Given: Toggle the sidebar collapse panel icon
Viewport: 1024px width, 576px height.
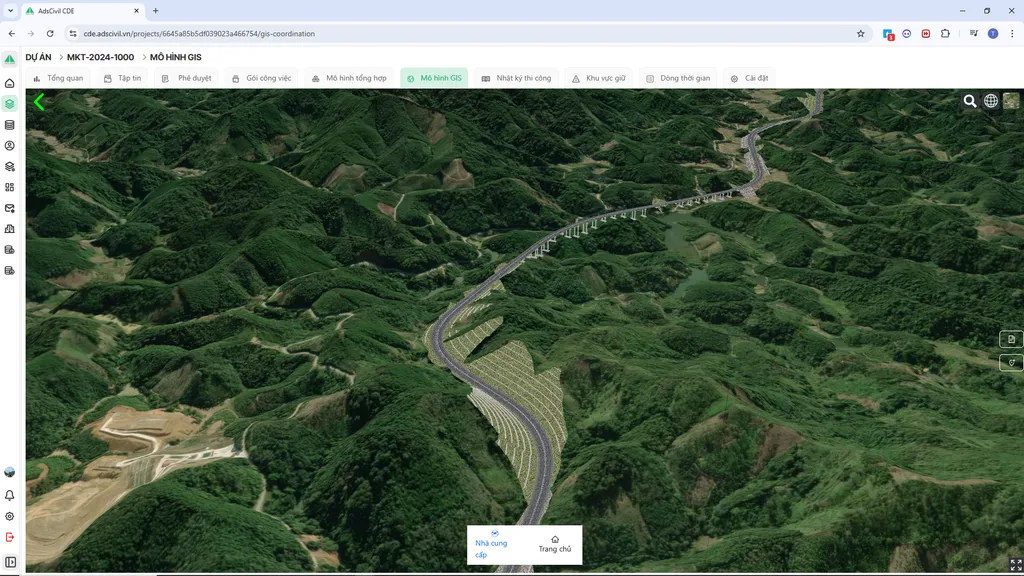Looking at the screenshot, I should point(10,562).
